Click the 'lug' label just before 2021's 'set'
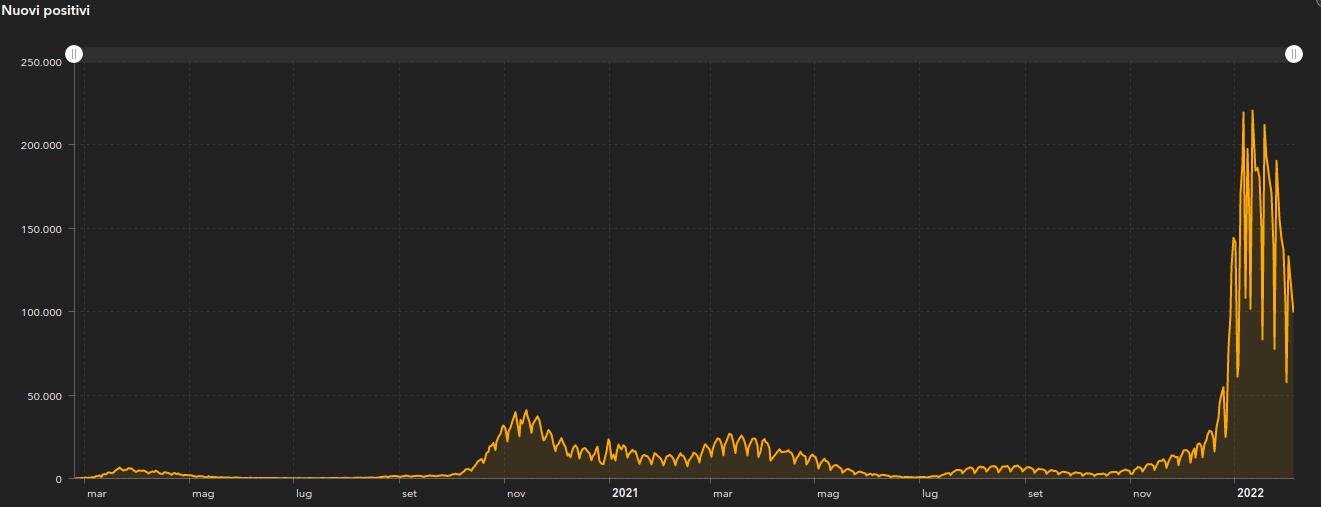Screen dimensions: 1321x507 coord(930,493)
